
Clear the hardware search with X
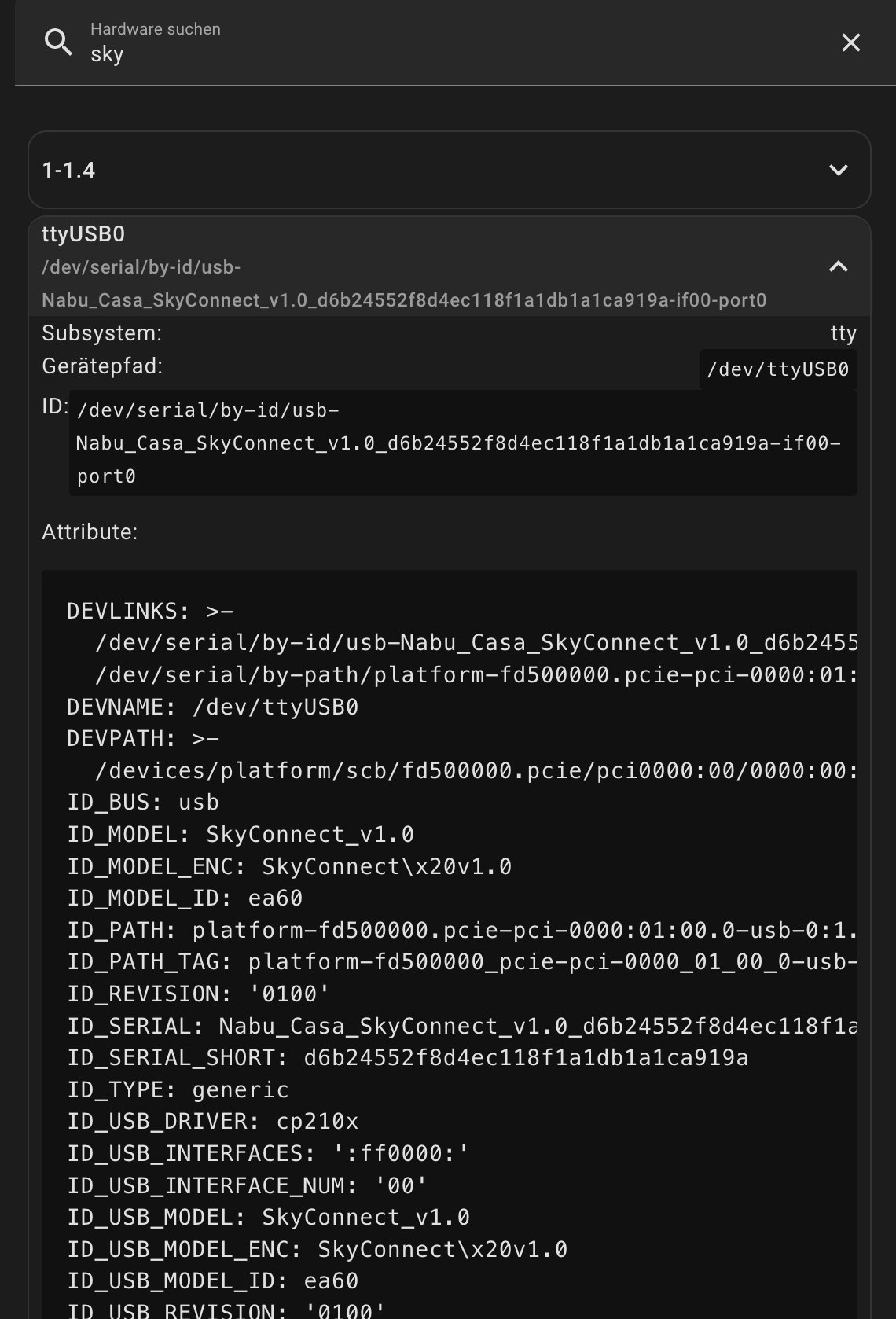pos(850,42)
